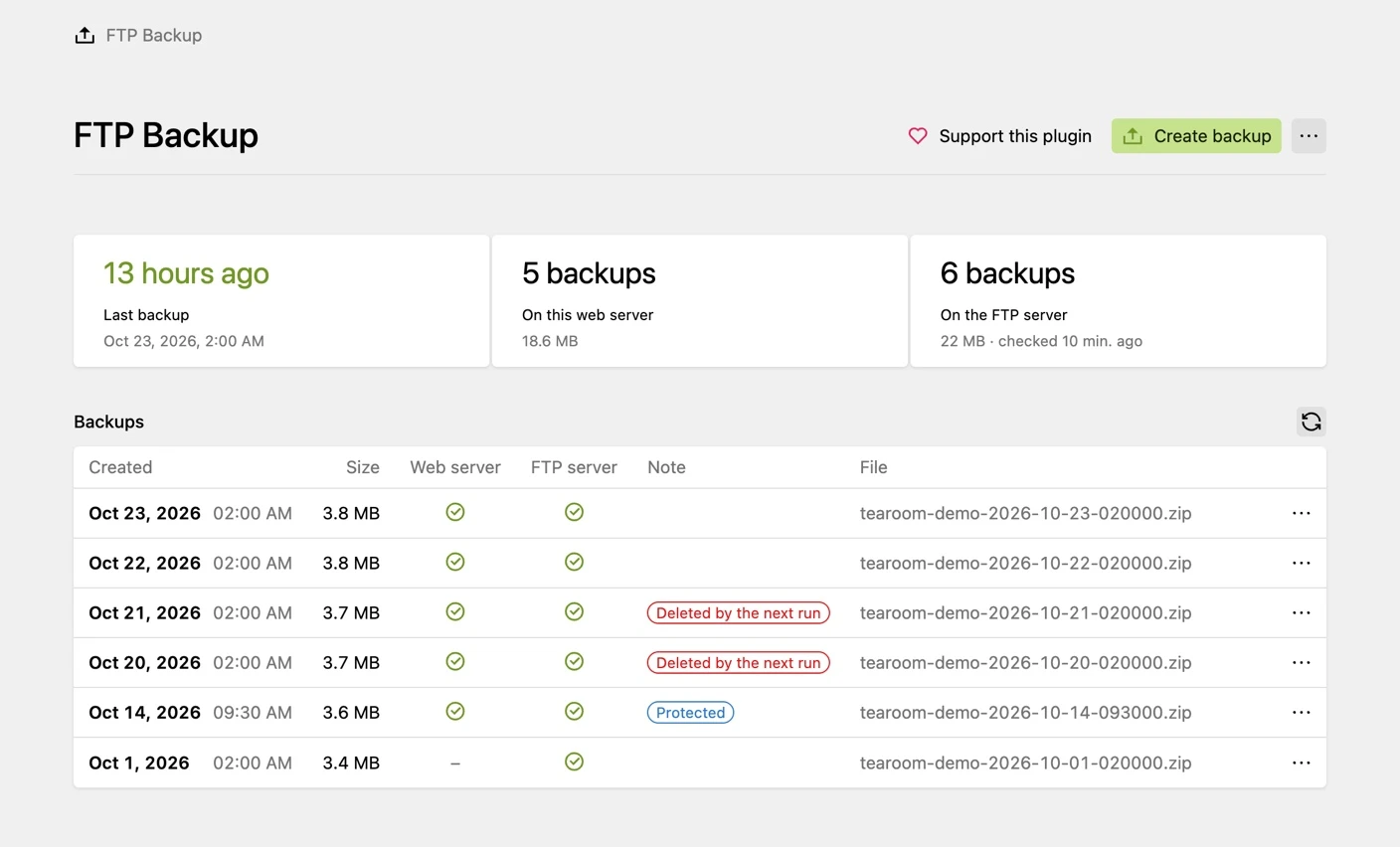Image resolution: width=1400 pixels, height=847 pixels.
Task: Click web server check icon for Oct 20
Action: point(455,661)
